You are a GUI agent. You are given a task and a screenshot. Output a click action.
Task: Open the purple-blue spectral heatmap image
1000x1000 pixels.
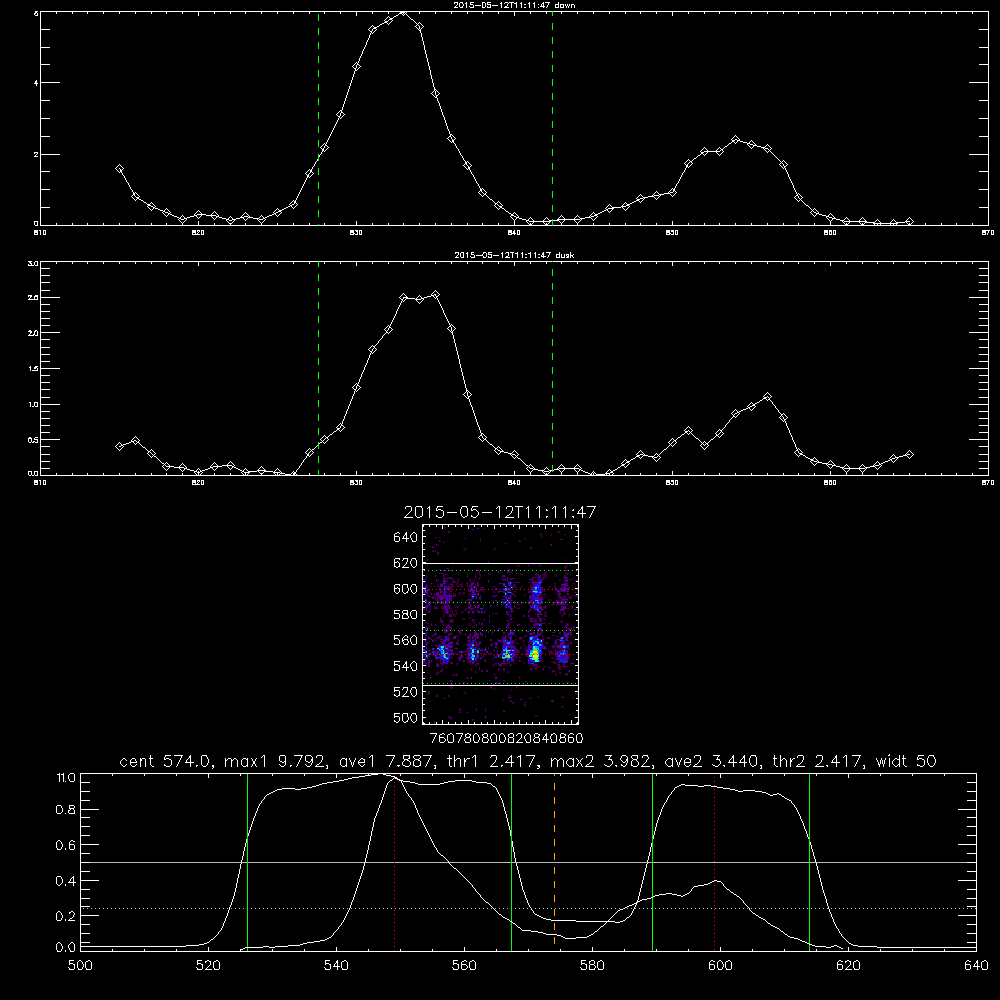(x=501, y=624)
